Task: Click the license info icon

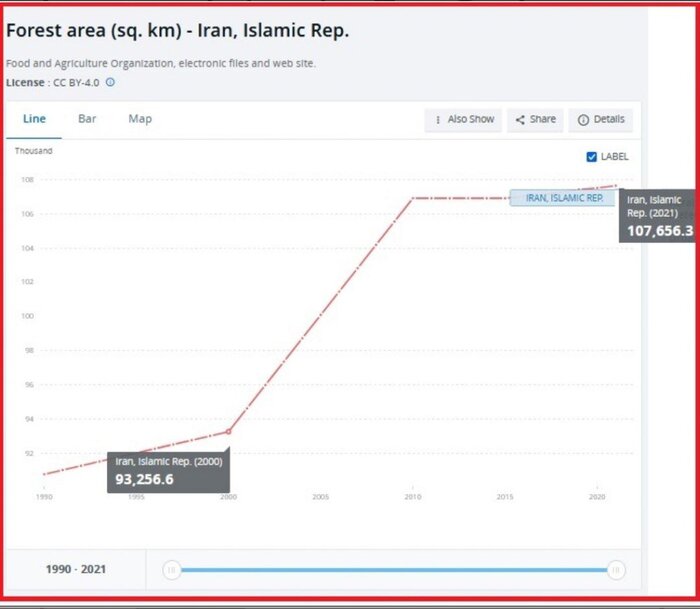Action: tap(111, 82)
